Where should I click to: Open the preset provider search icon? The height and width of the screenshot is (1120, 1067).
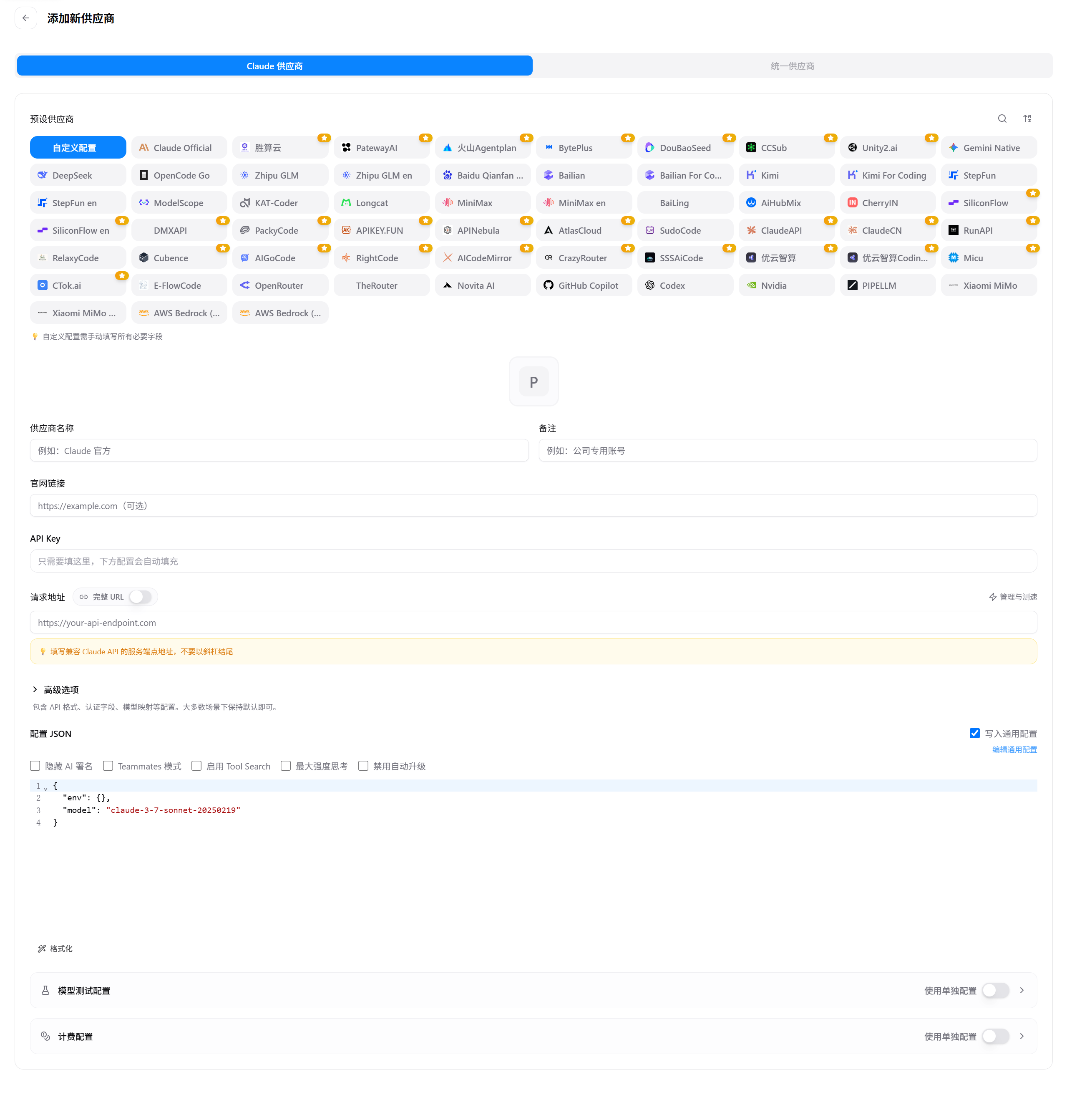pos(1002,119)
